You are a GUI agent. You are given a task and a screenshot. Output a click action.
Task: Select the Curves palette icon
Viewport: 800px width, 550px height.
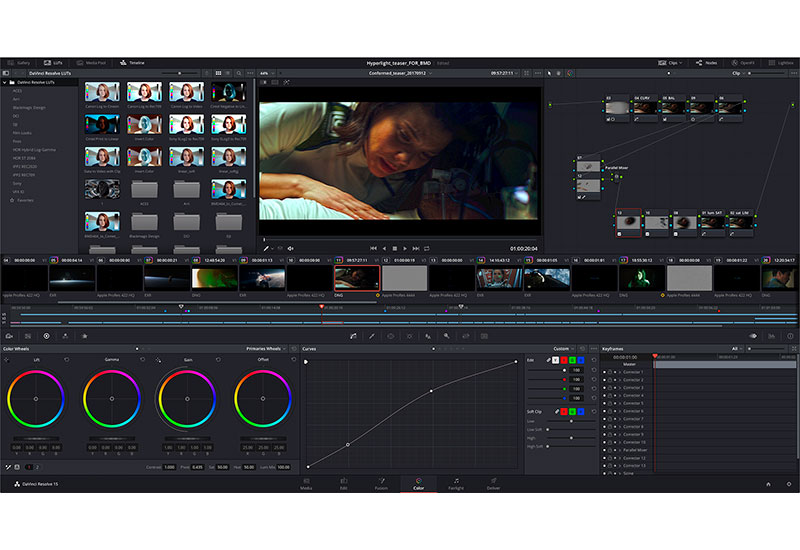point(353,336)
